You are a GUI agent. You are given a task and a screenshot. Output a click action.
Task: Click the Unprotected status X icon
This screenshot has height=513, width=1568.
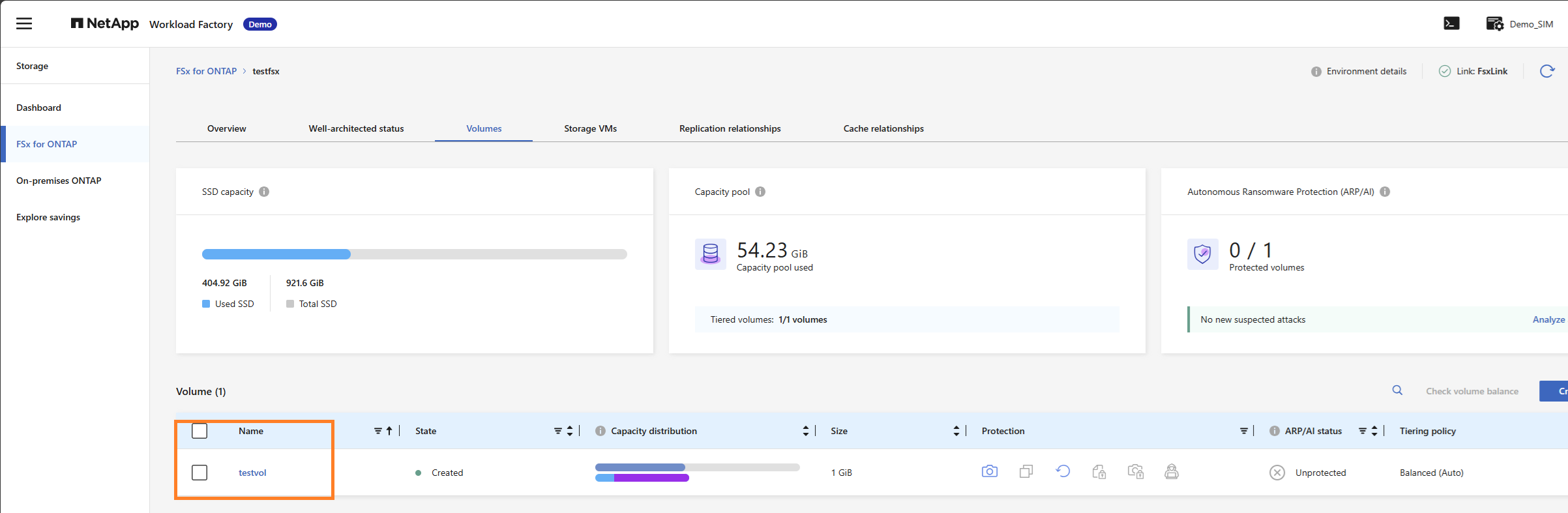click(x=1277, y=473)
